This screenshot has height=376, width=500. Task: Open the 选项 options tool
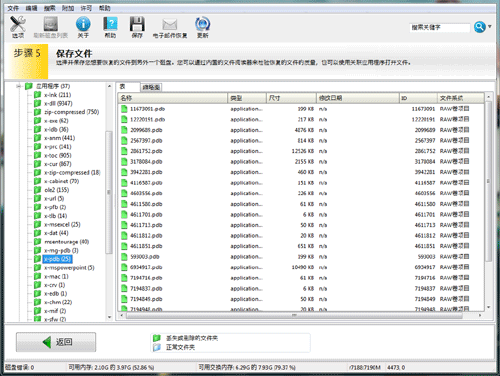pos(18,27)
